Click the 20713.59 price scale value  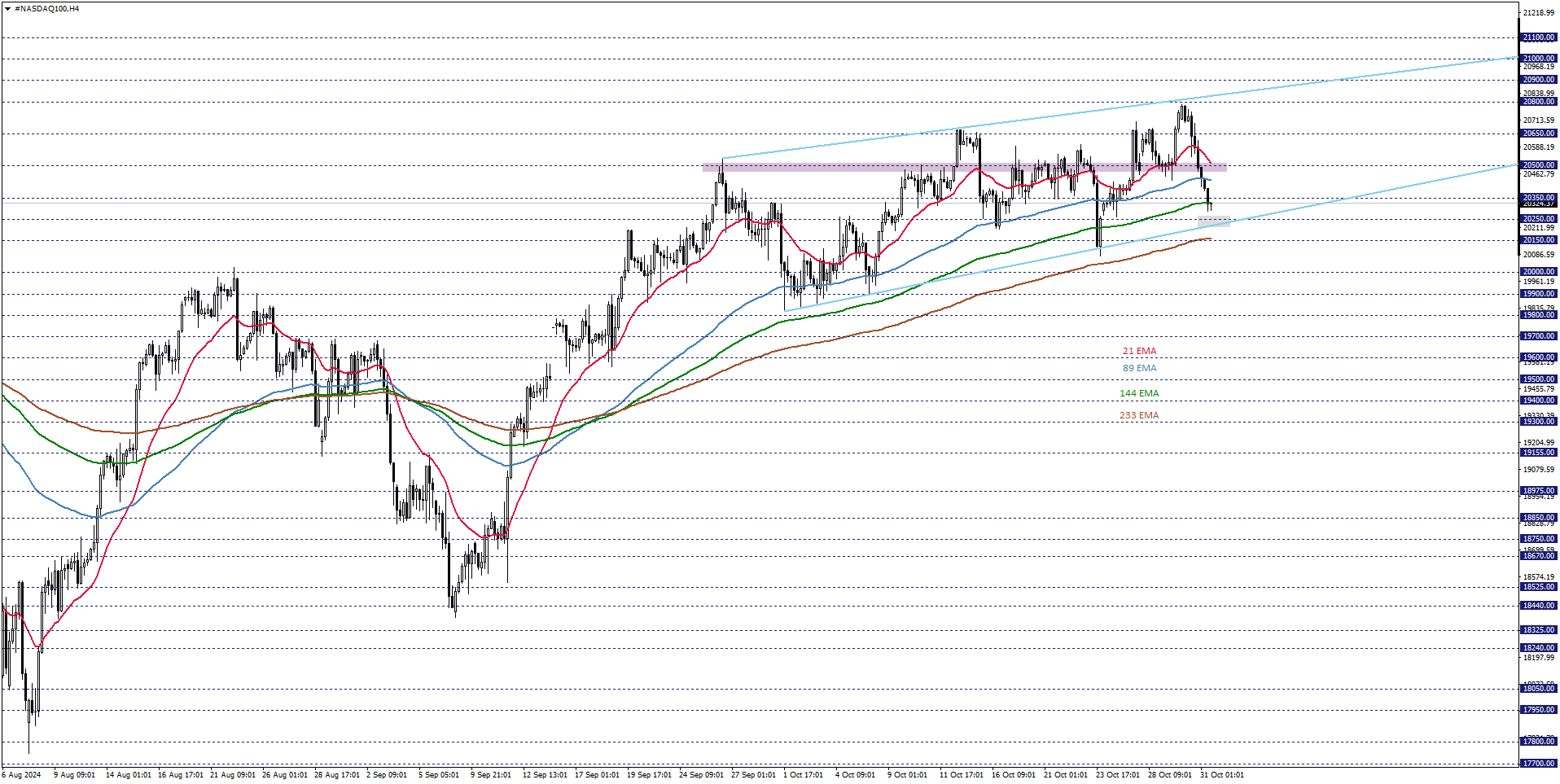pyautogui.click(x=1539, y=120)
